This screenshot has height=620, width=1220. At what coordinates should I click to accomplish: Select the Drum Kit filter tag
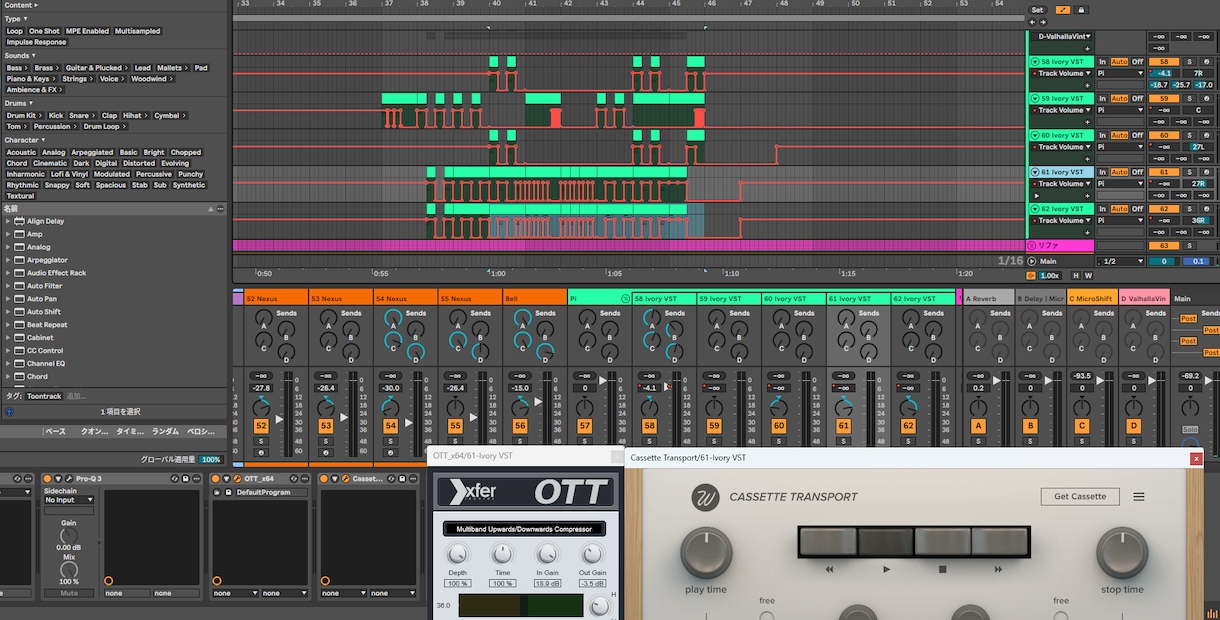coord(21,115)
